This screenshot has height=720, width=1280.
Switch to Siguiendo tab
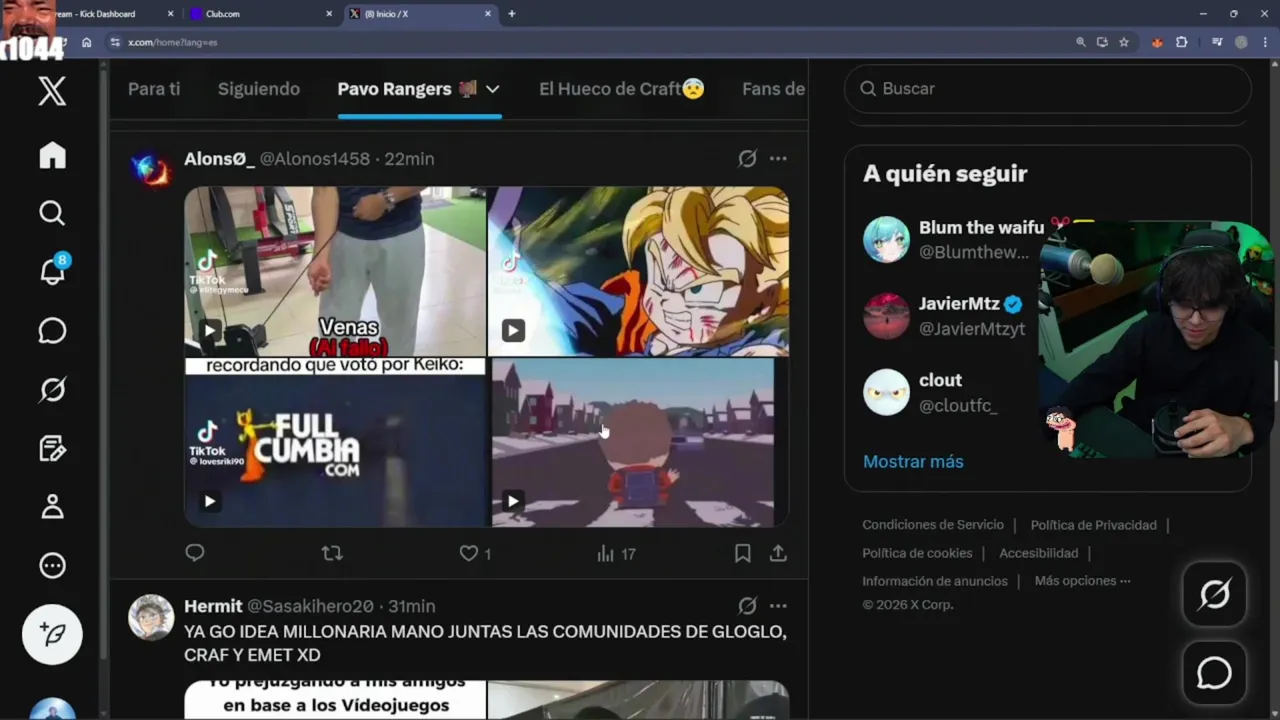click(x=259, y=89)
